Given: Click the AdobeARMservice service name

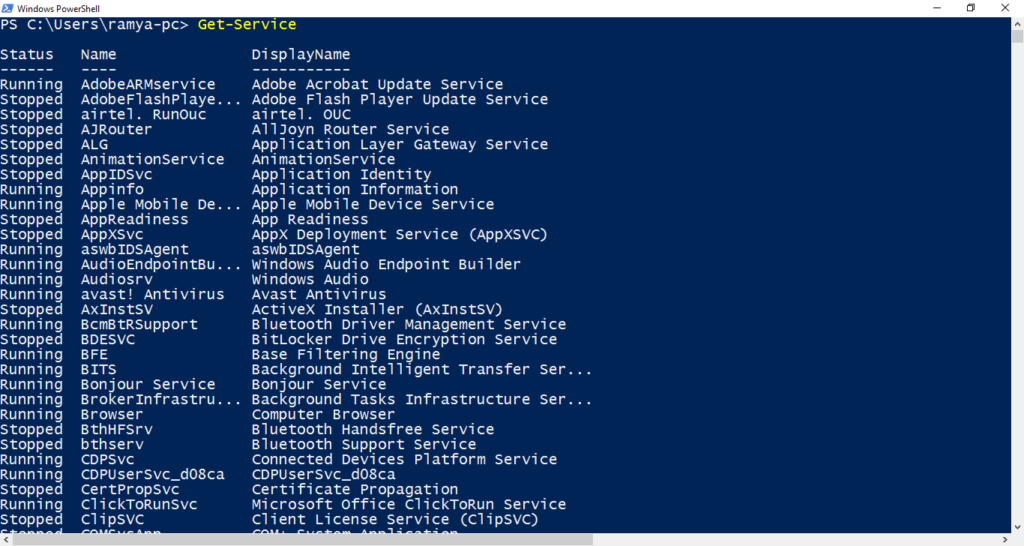Looking at the screenshot, I should (148, 84).
